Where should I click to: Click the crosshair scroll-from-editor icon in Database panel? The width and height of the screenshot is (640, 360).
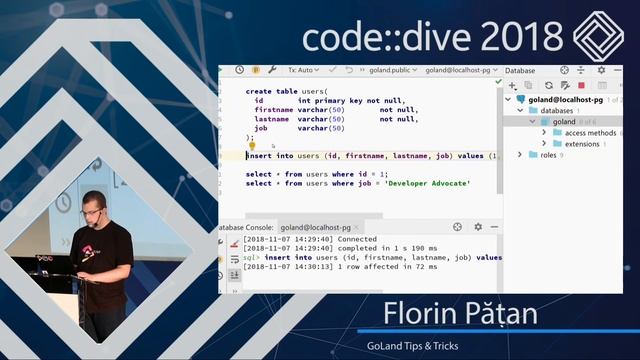(564, 70)
